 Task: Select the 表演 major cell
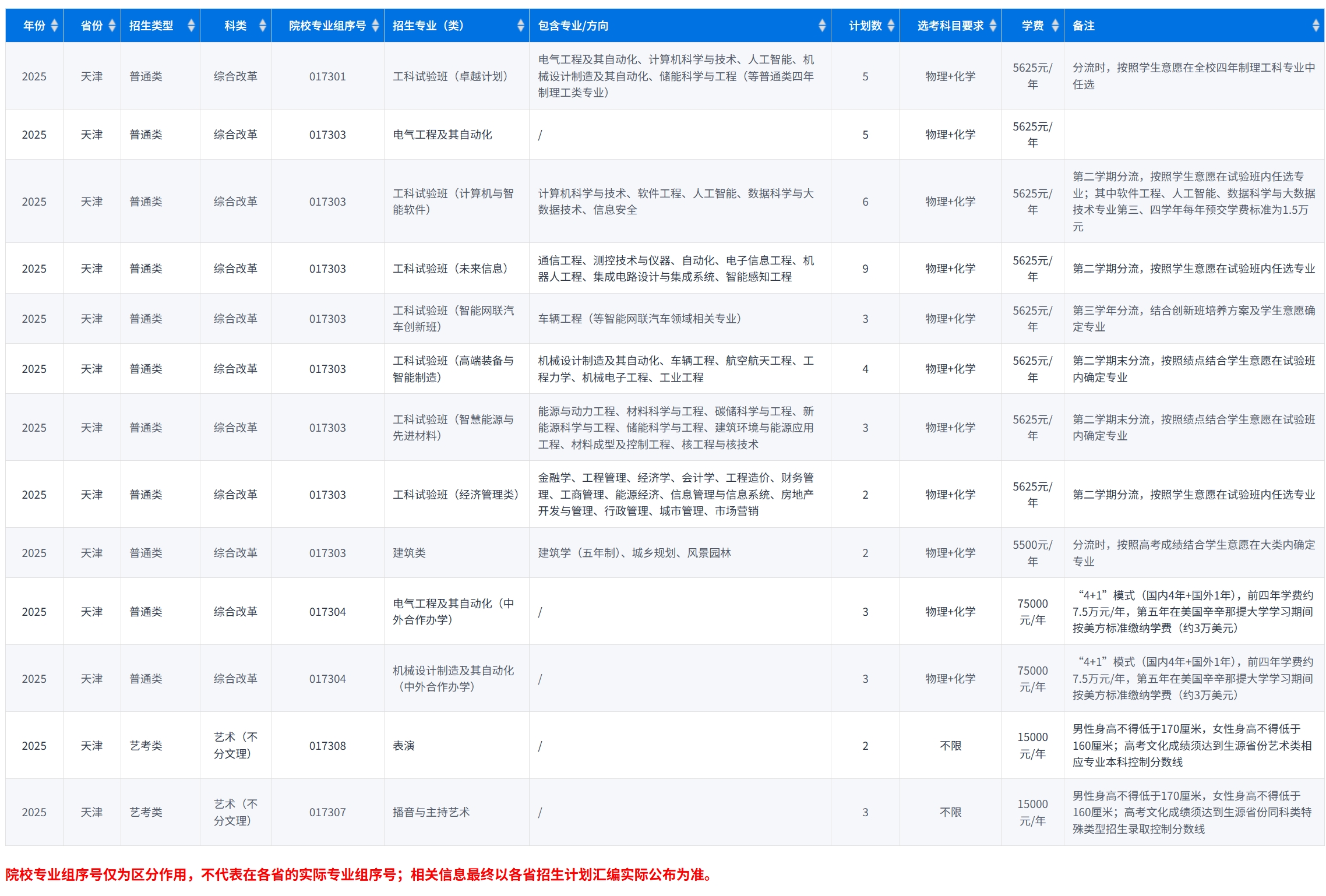[404, 746]
